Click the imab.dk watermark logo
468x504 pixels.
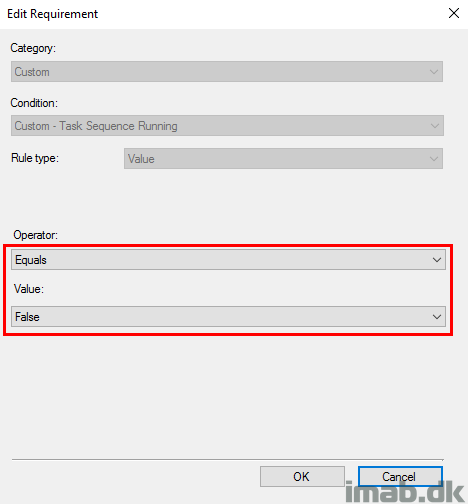[405, 491]
